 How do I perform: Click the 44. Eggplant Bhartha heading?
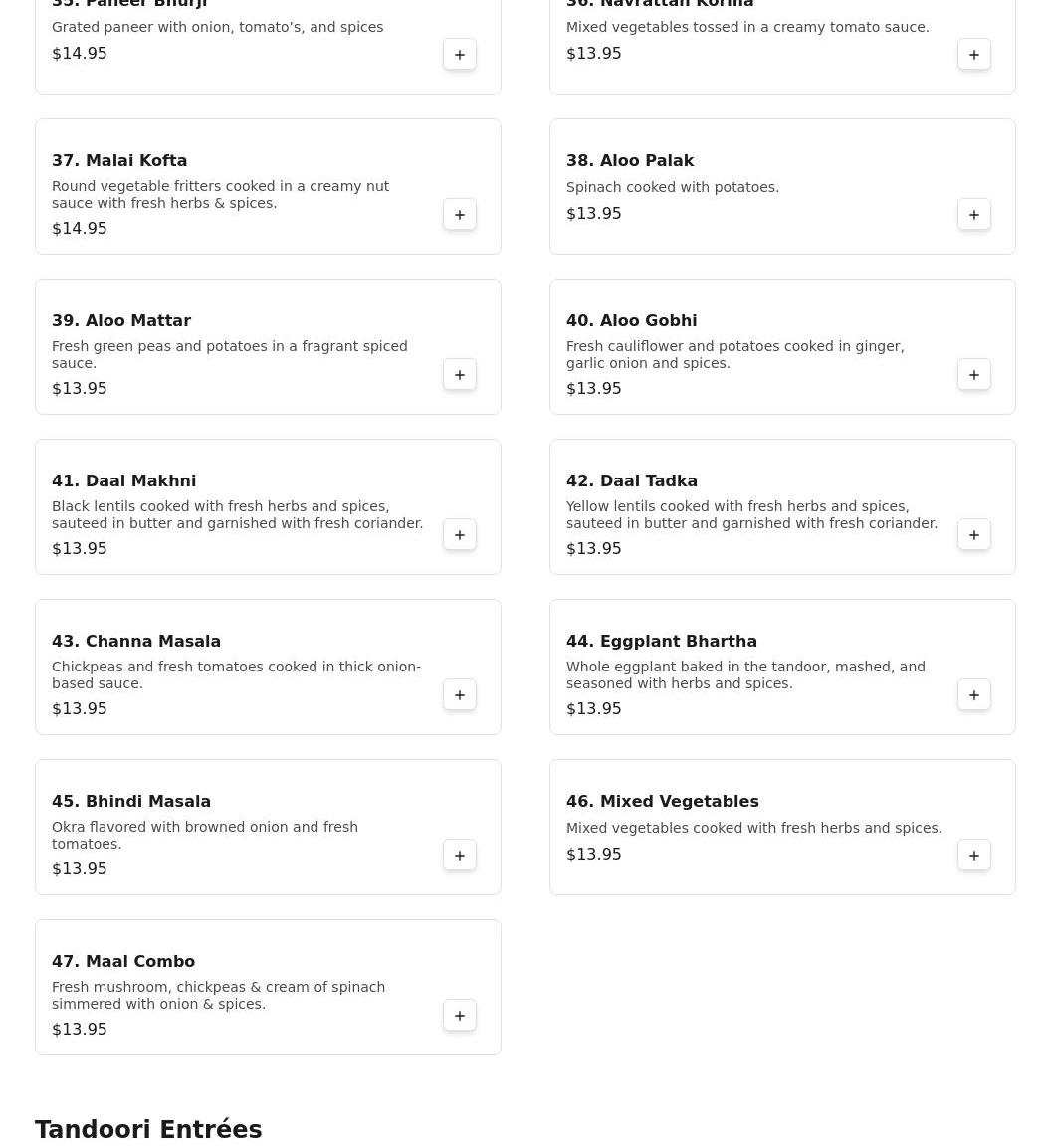662,642
